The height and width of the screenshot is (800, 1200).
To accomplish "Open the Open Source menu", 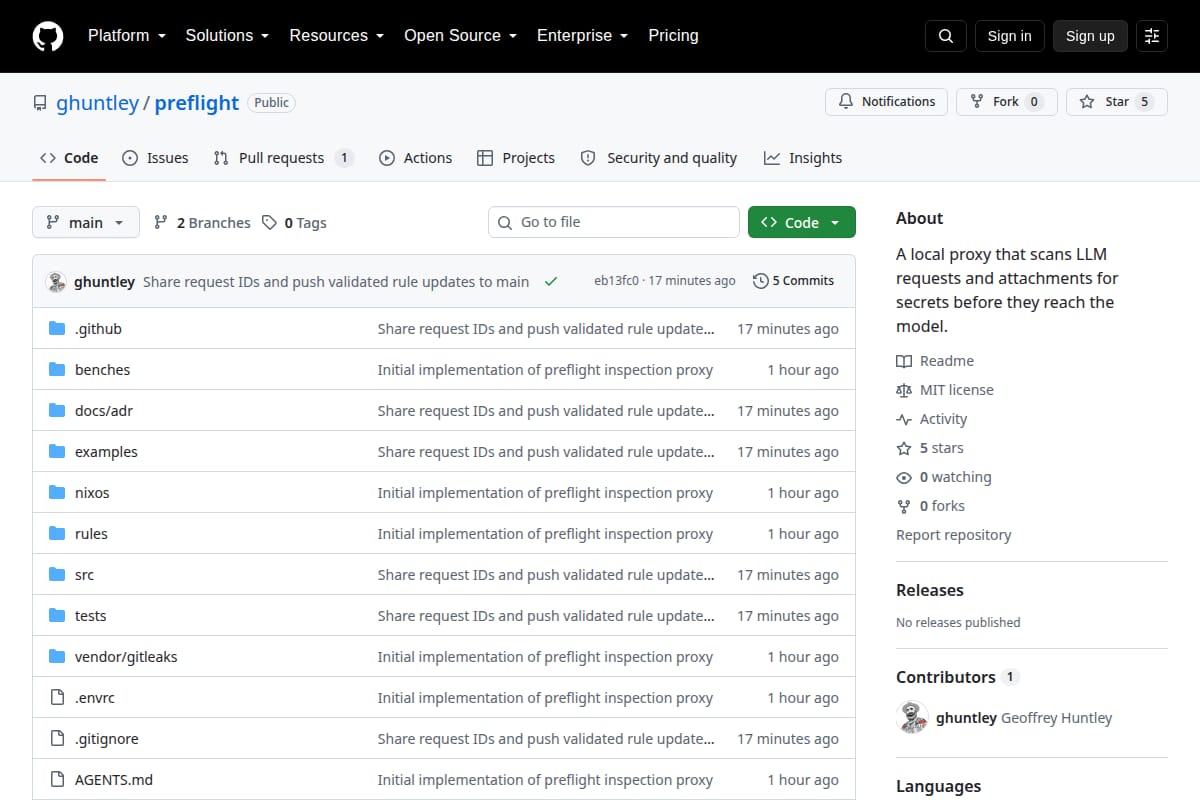I will pyautogui.click(x=460, y=36).
